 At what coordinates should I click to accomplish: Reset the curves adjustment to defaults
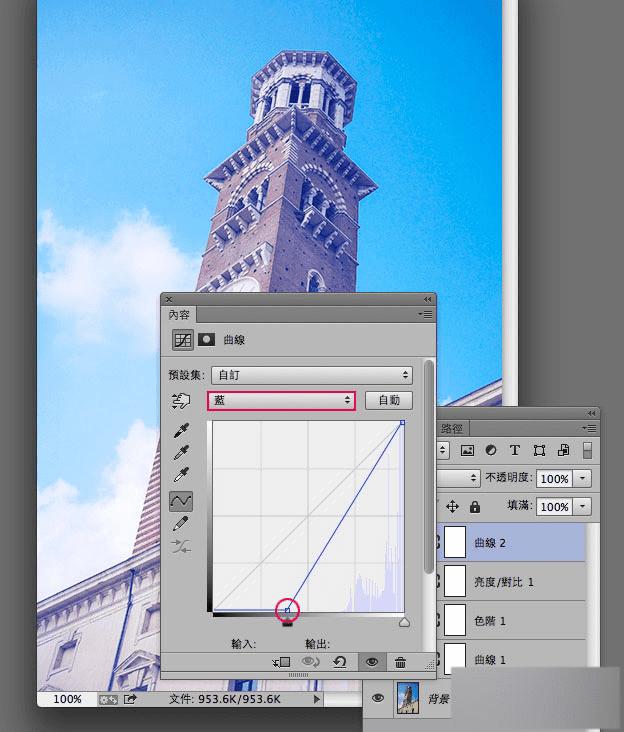[340, 662]
